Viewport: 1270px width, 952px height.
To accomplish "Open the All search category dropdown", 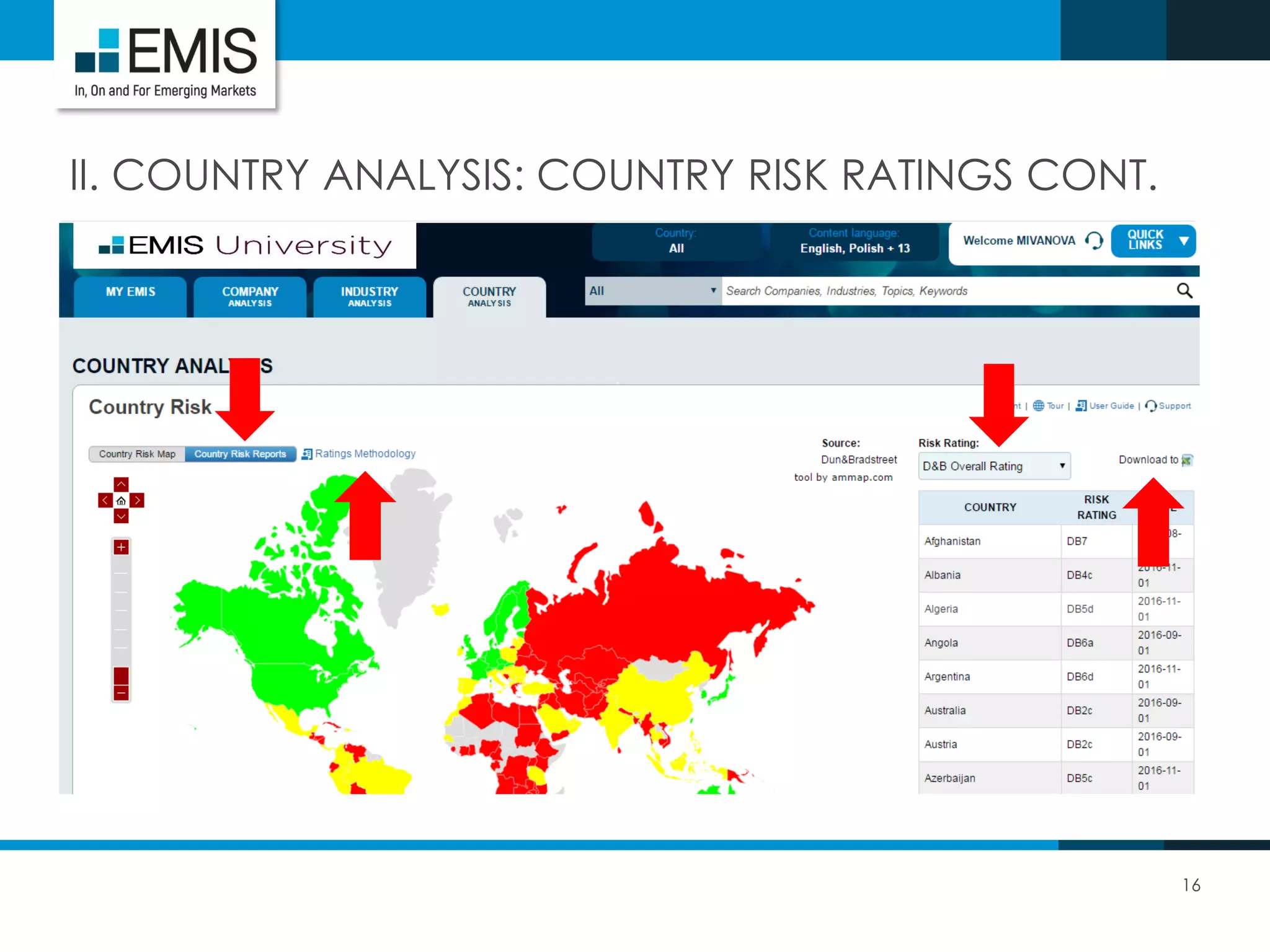I will [x=653, y=291].
